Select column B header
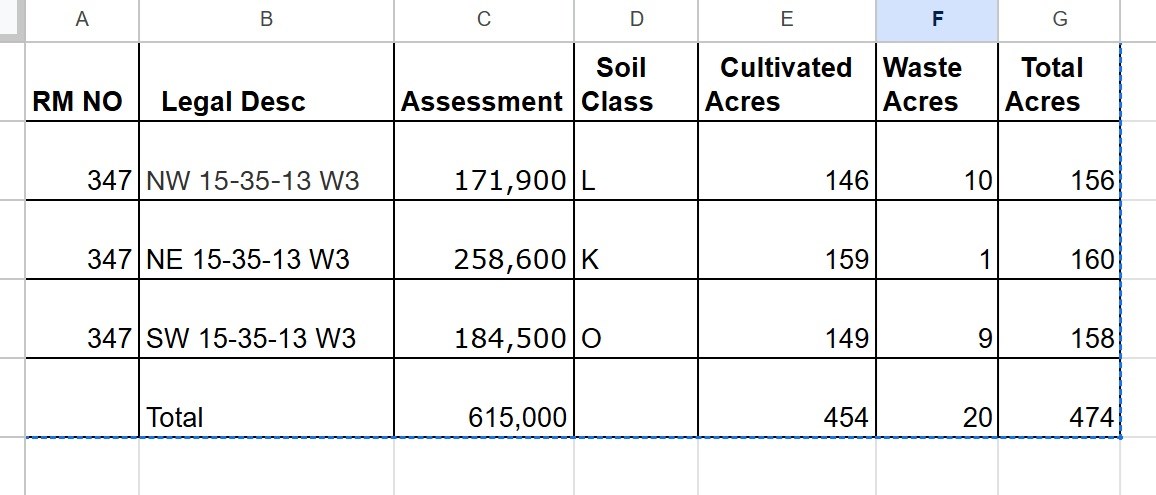 (266, 20)
